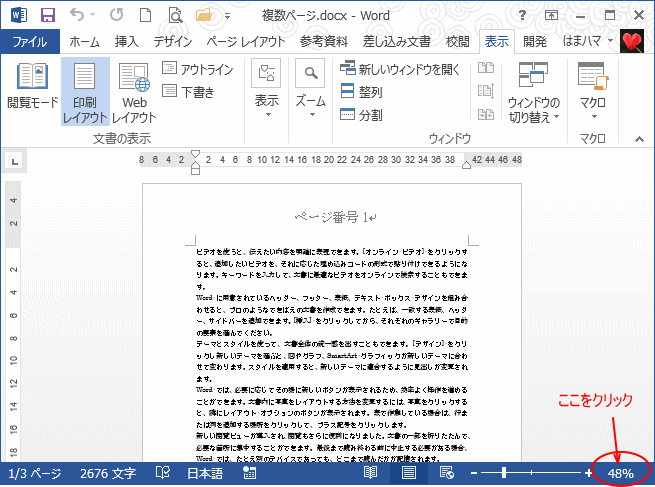The width and height of the screenshot is (655, 487).
Task: Switch to the ページ レイアウト tab
Action: tap(246, 41)
